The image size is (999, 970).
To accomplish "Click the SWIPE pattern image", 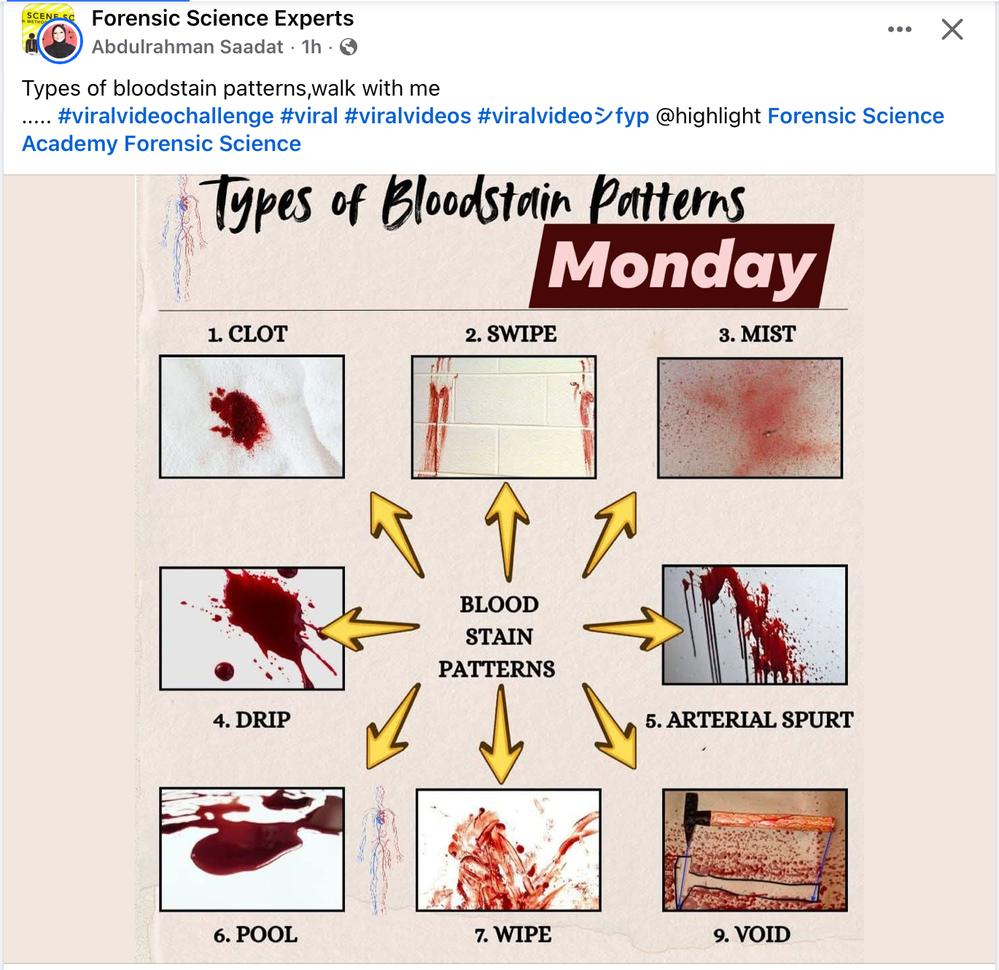I will 503,417.
